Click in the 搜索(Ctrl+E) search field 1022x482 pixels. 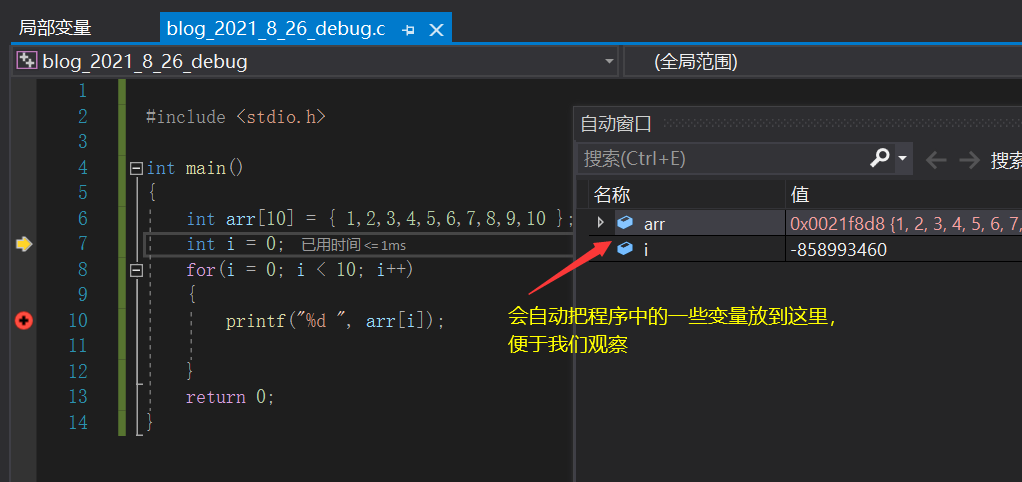click(x=722, y=158)
